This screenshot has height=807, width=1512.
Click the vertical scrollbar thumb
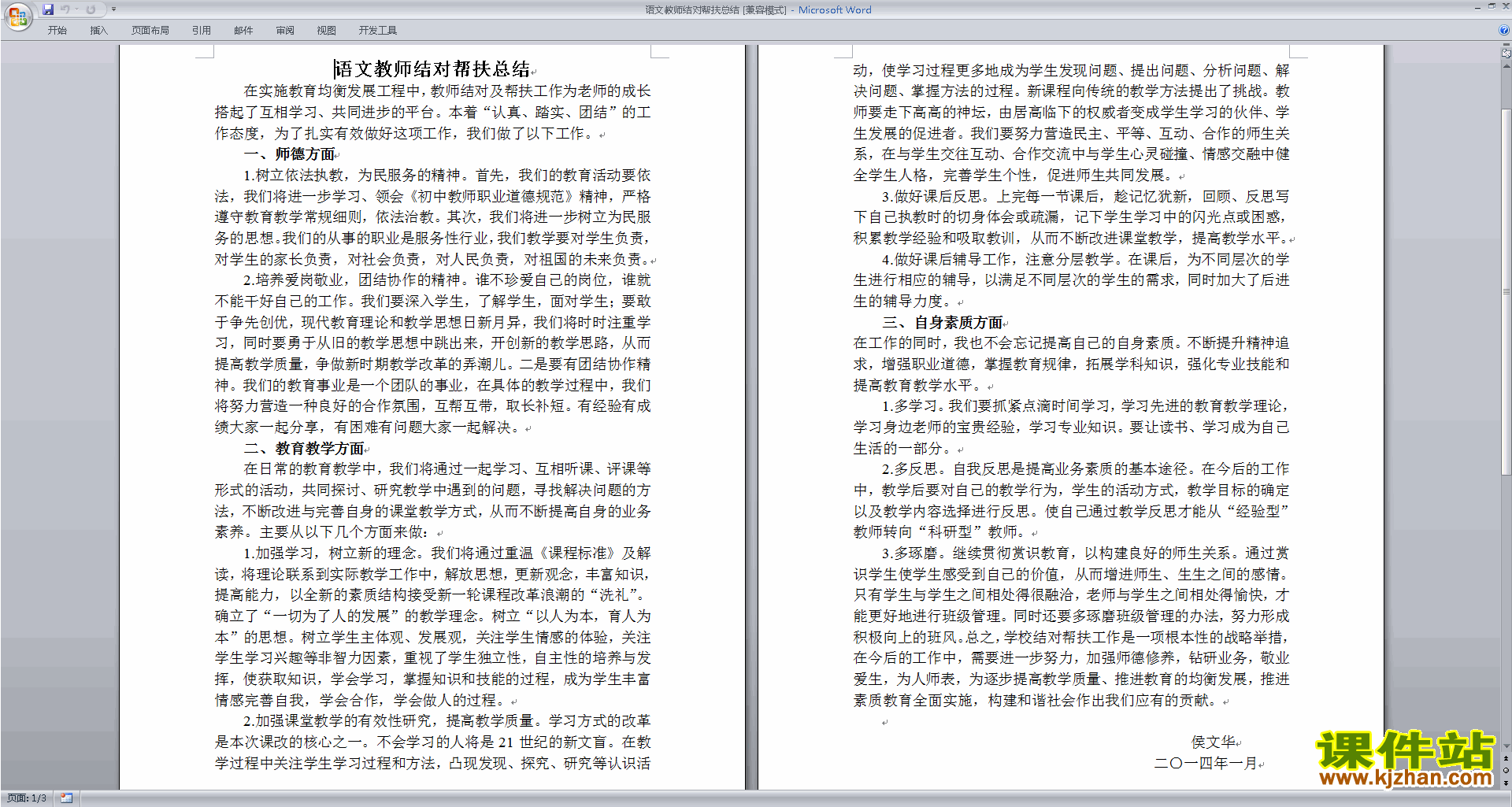tap(1506, 291)
